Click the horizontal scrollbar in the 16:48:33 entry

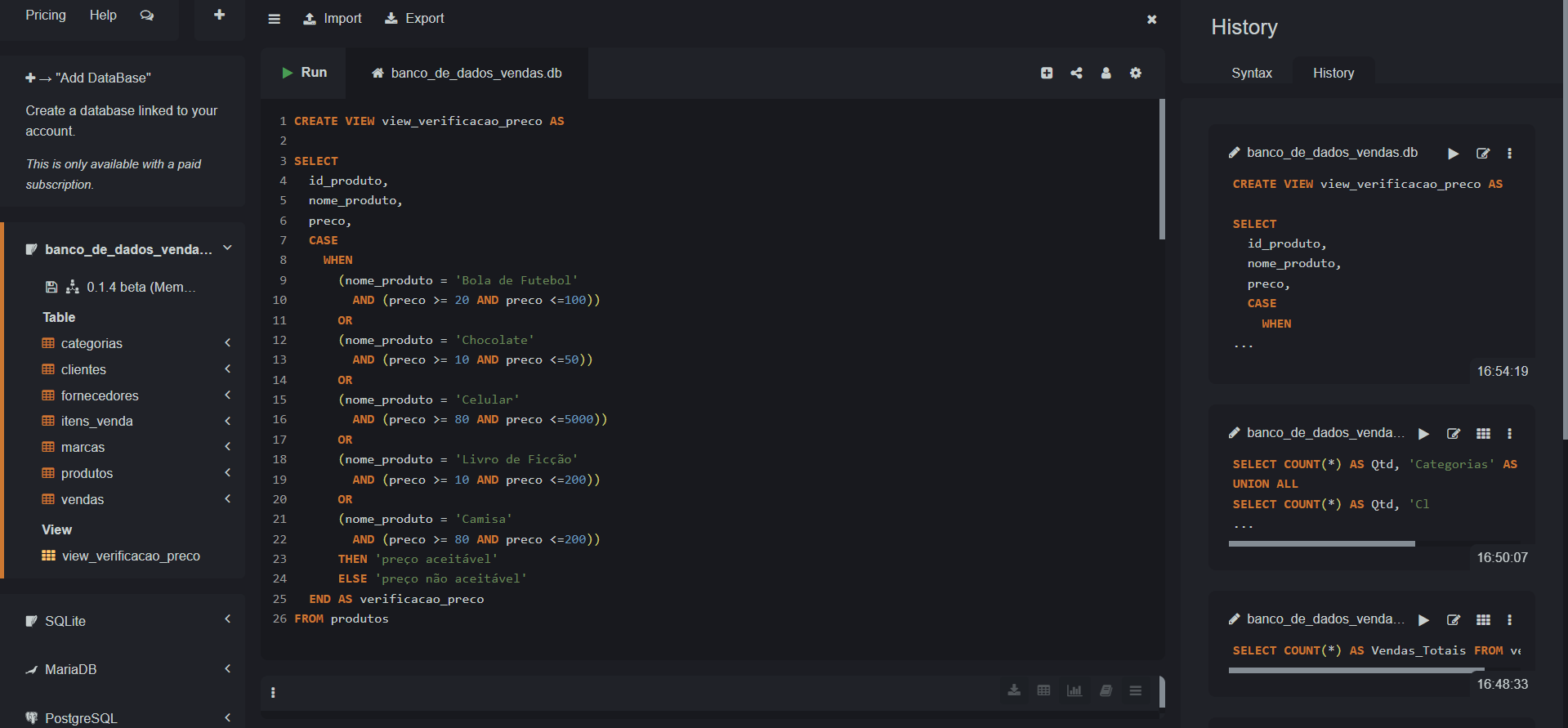[1356, 671]
